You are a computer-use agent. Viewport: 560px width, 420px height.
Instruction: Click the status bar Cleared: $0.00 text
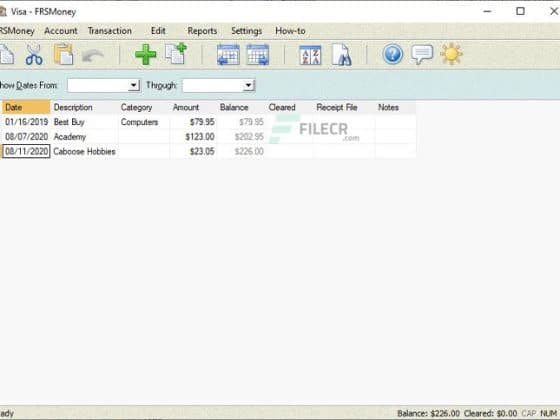point(490,414)
